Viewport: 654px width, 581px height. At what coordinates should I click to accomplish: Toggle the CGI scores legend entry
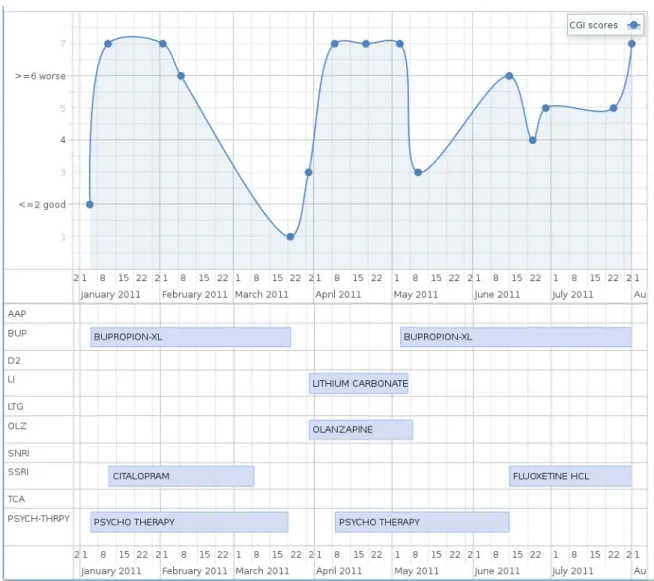604,25
